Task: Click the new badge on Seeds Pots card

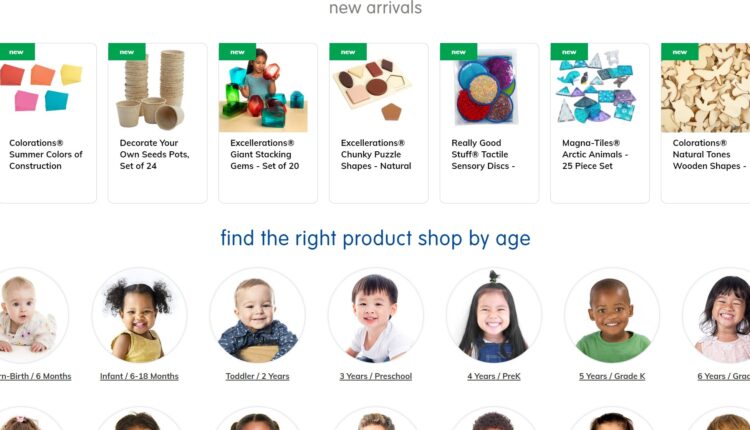Action: [127, 52]
